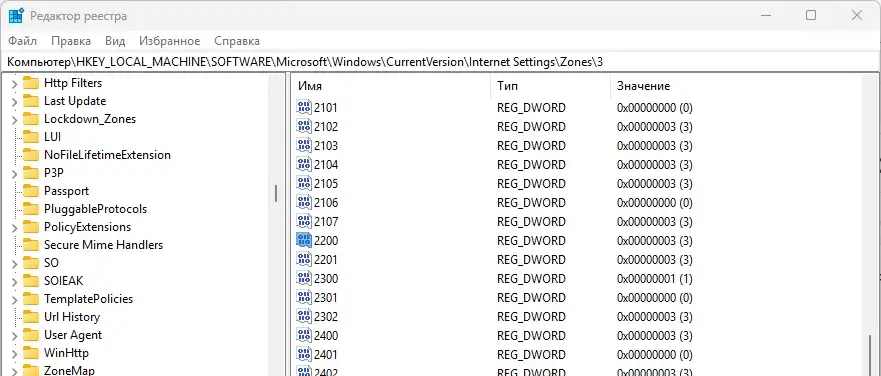Select the User Agent key label
The height and width of the screenshot is (376, 881).
(x=73, y=335)
